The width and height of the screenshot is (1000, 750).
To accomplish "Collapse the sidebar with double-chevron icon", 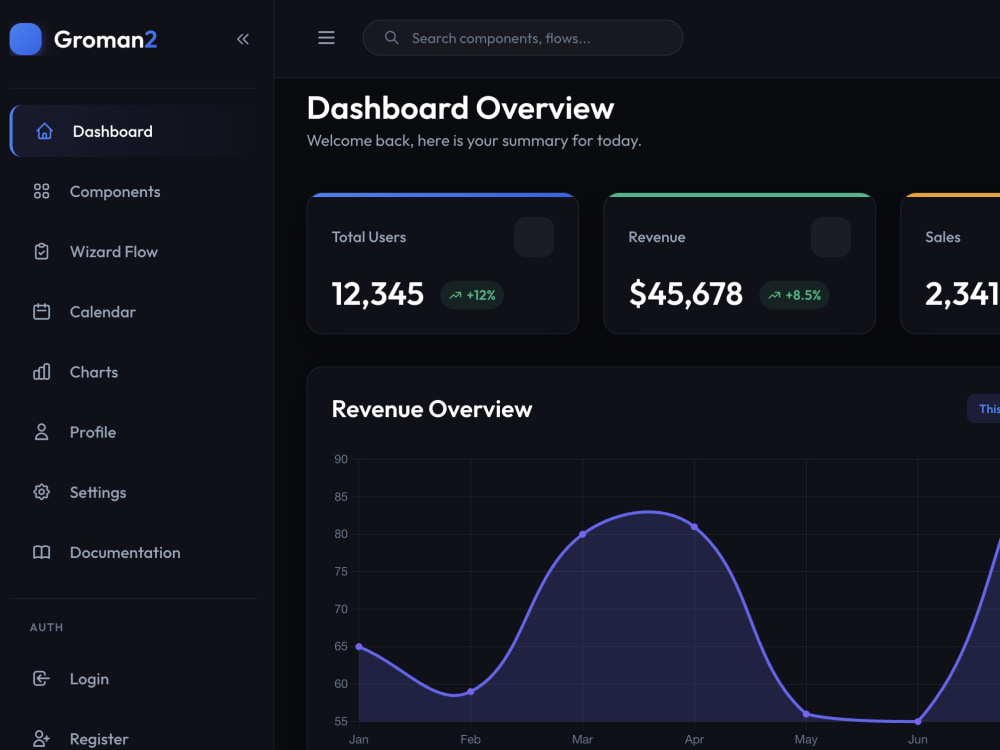I will tap(243, 39).
